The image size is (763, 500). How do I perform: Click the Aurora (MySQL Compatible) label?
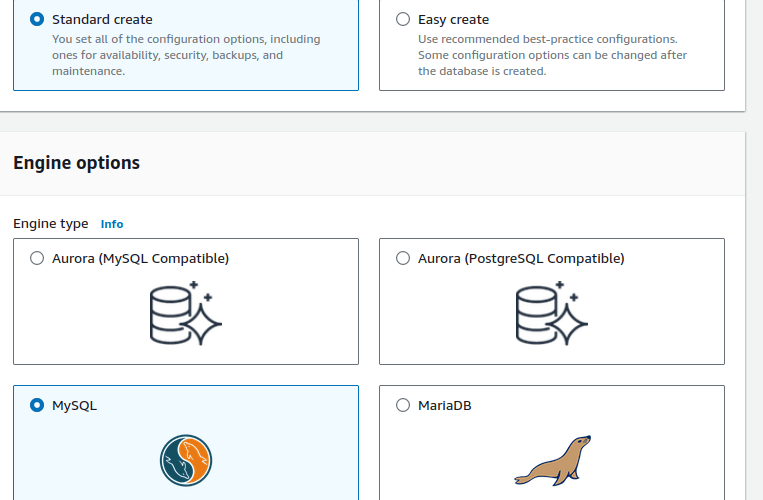(140, 258)
